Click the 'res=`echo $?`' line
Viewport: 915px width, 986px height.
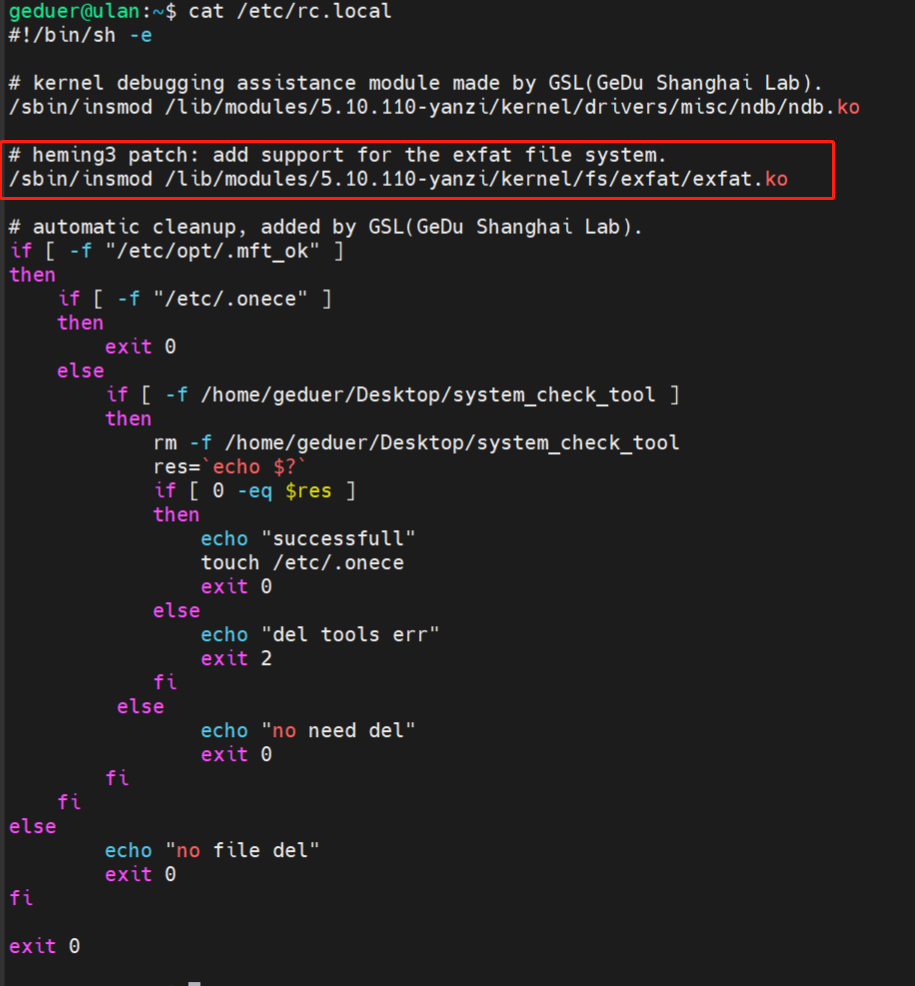click(230, 467)
